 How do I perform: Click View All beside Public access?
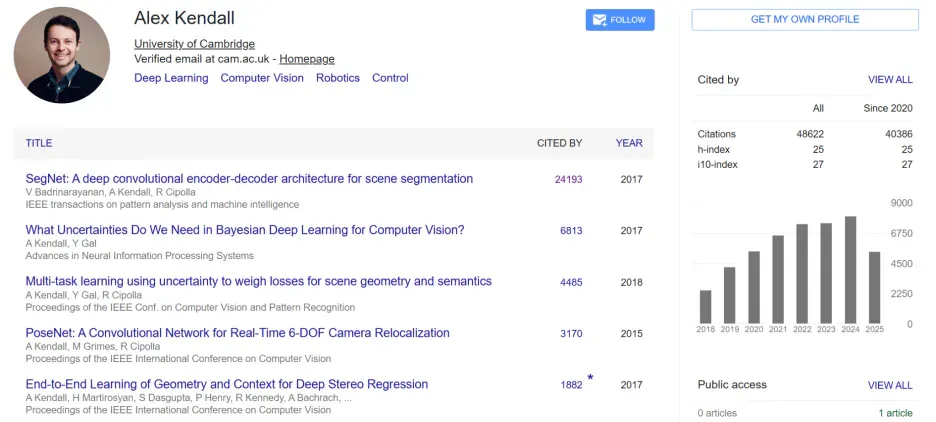click(x=890, y=385)
